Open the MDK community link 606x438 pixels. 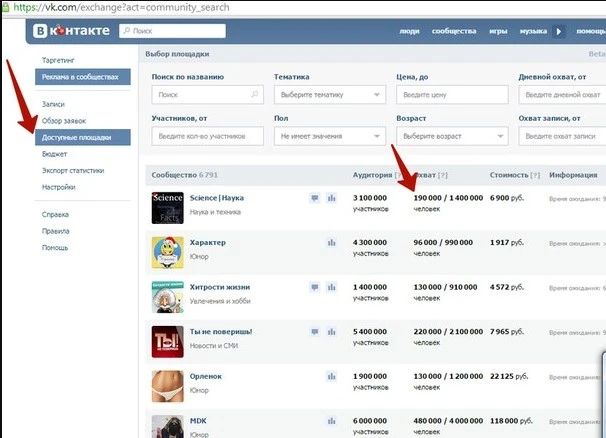coord(198,421)
